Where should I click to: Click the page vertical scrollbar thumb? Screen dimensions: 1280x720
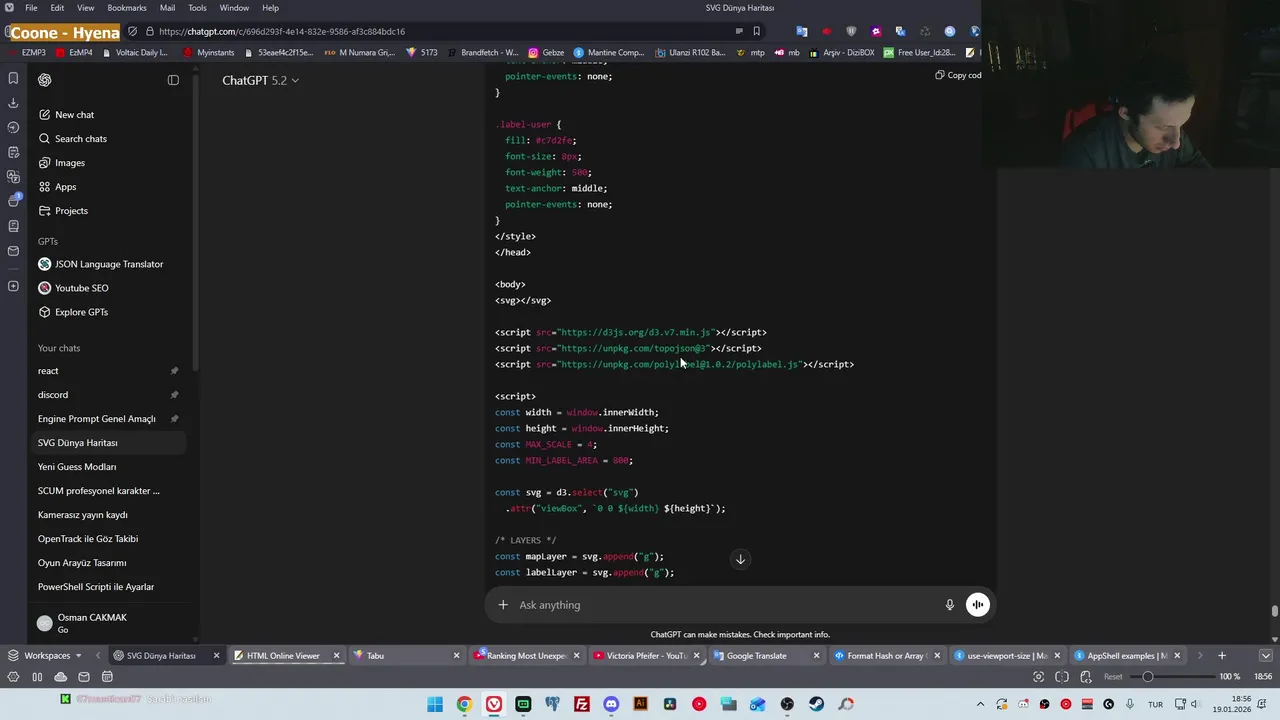coord(1274,612)
